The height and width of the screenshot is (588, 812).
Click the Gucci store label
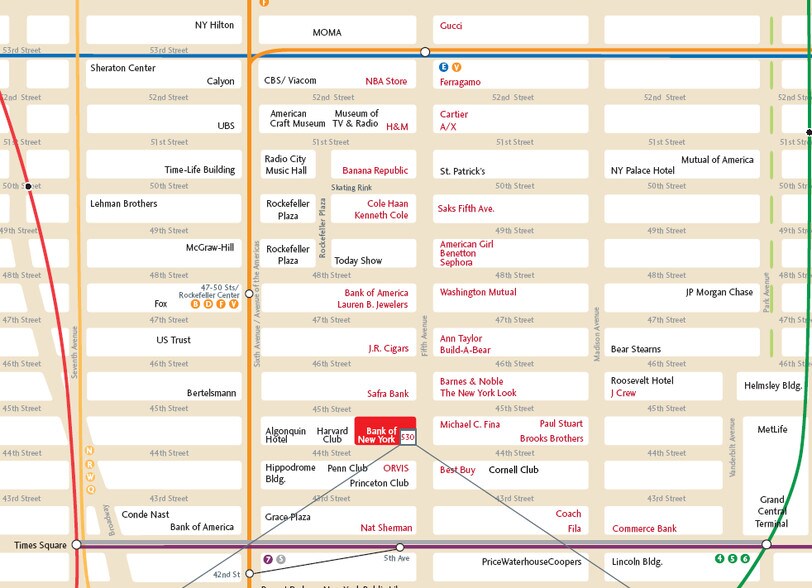(x=451, y=25)
